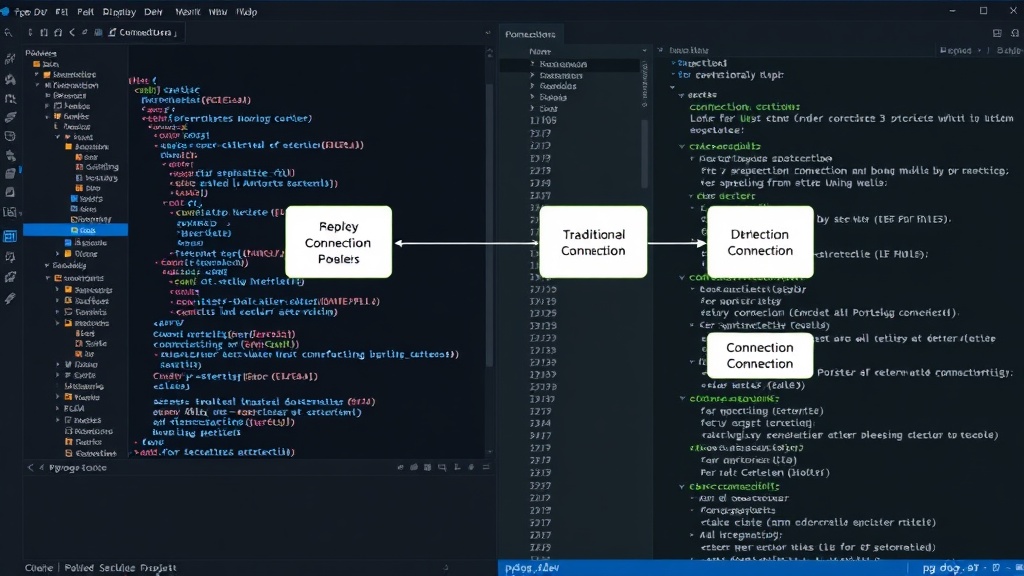Select the highlighted blue item in project tree
Screen dimensions: 1024x576
(76, 230)
